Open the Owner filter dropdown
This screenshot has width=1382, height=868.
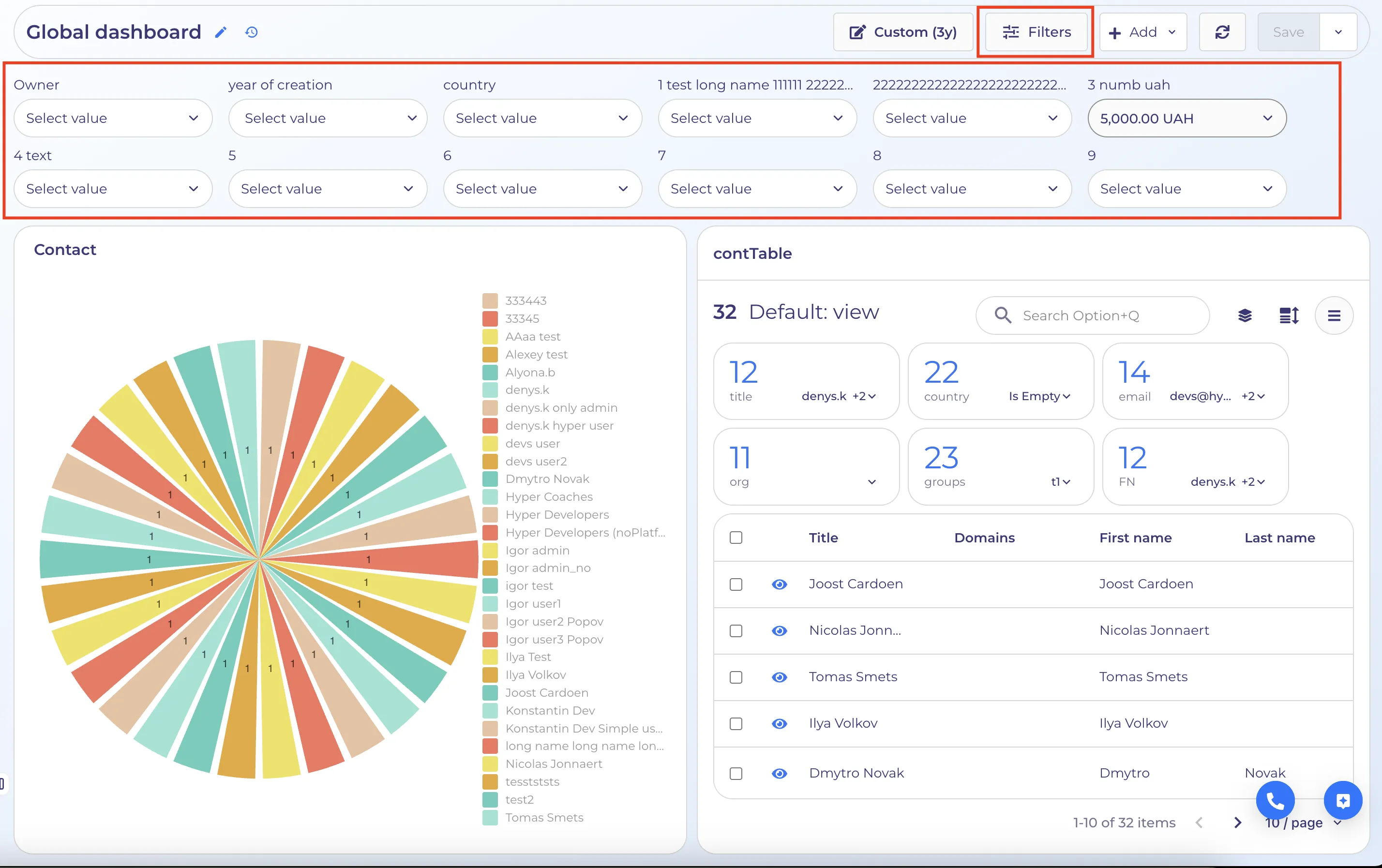point(112,118)
